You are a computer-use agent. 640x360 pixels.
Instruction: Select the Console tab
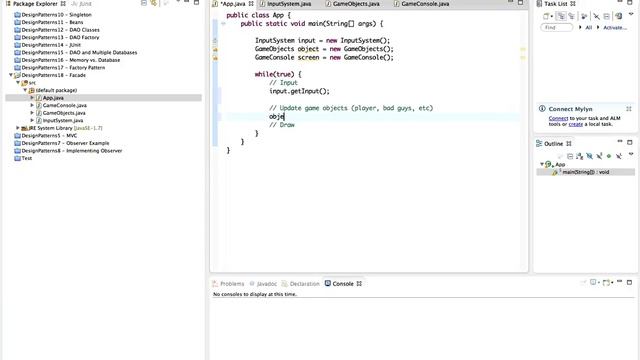[x=343, y=284]
